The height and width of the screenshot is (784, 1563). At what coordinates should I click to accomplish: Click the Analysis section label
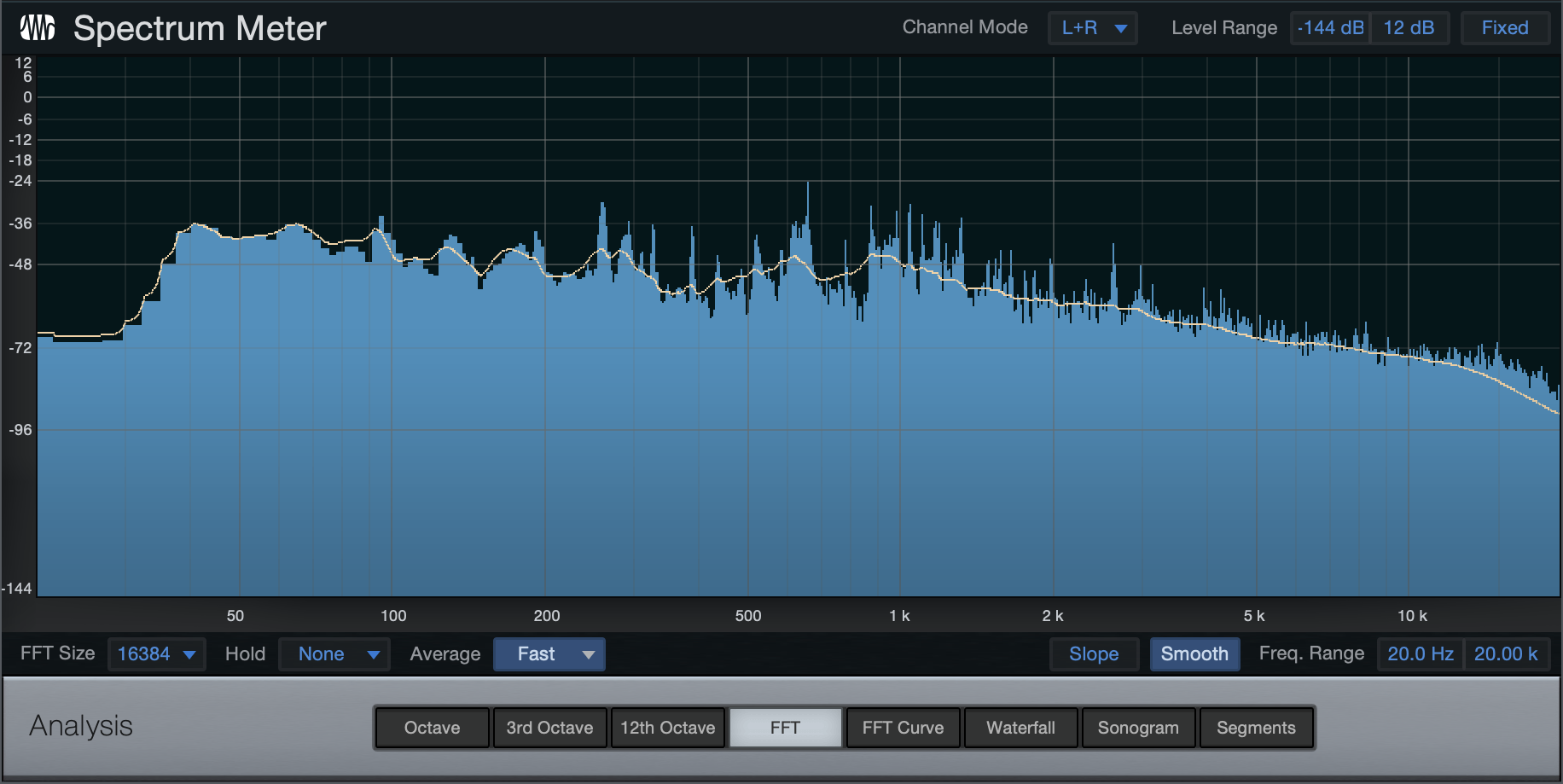point(81,726)
